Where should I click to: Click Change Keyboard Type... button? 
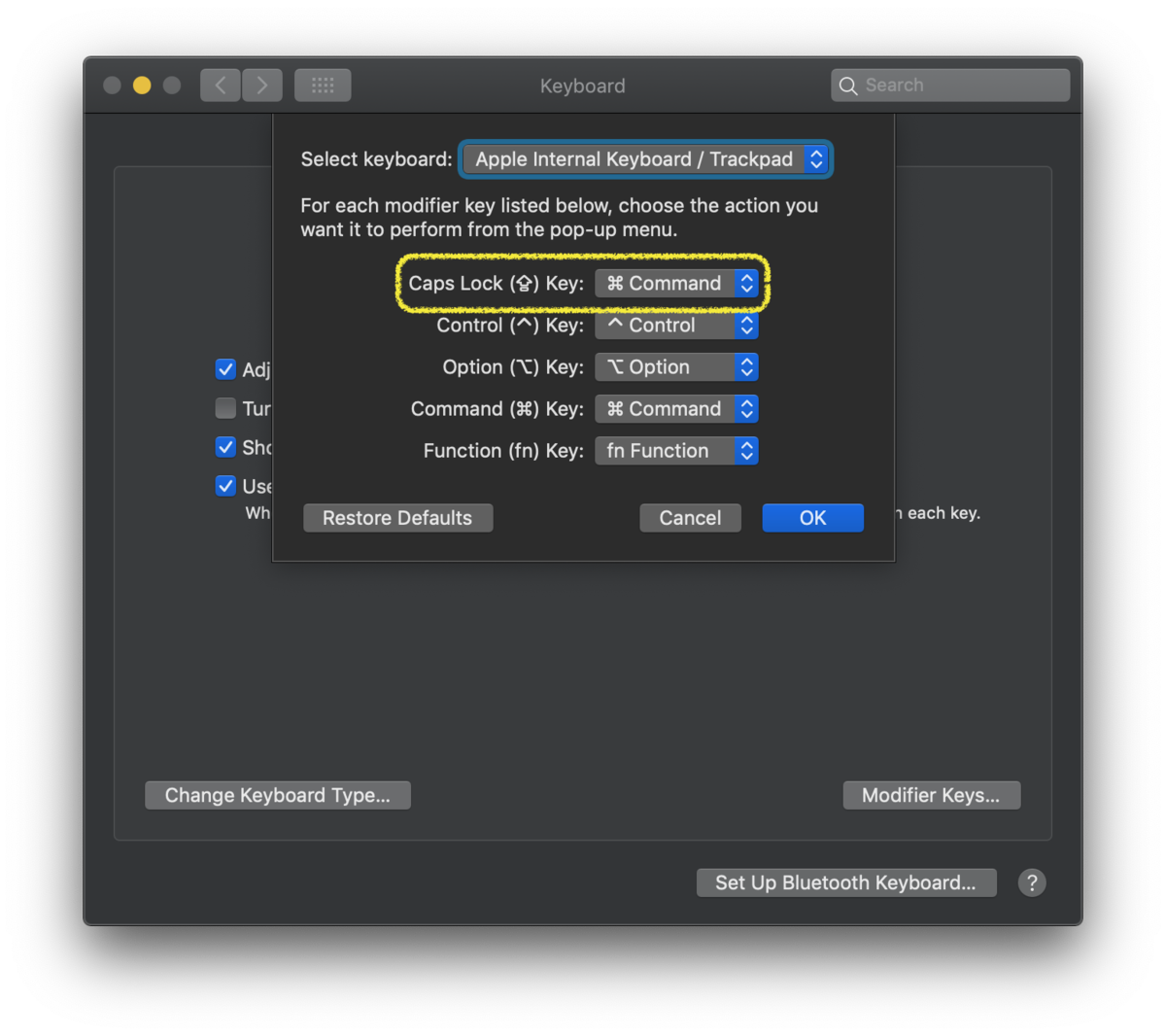click(x=278, y=795)
